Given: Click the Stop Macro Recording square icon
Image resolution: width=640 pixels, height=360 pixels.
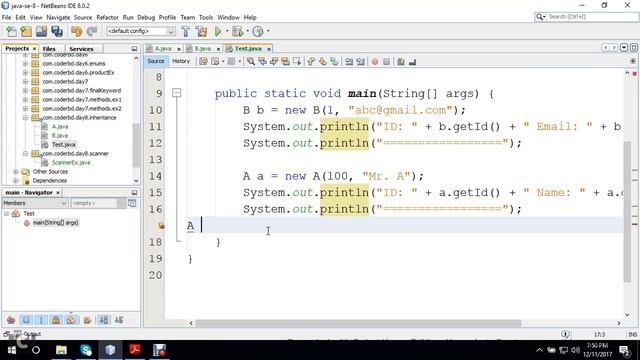Looking at the screenshot, I should tap(386, 62).
